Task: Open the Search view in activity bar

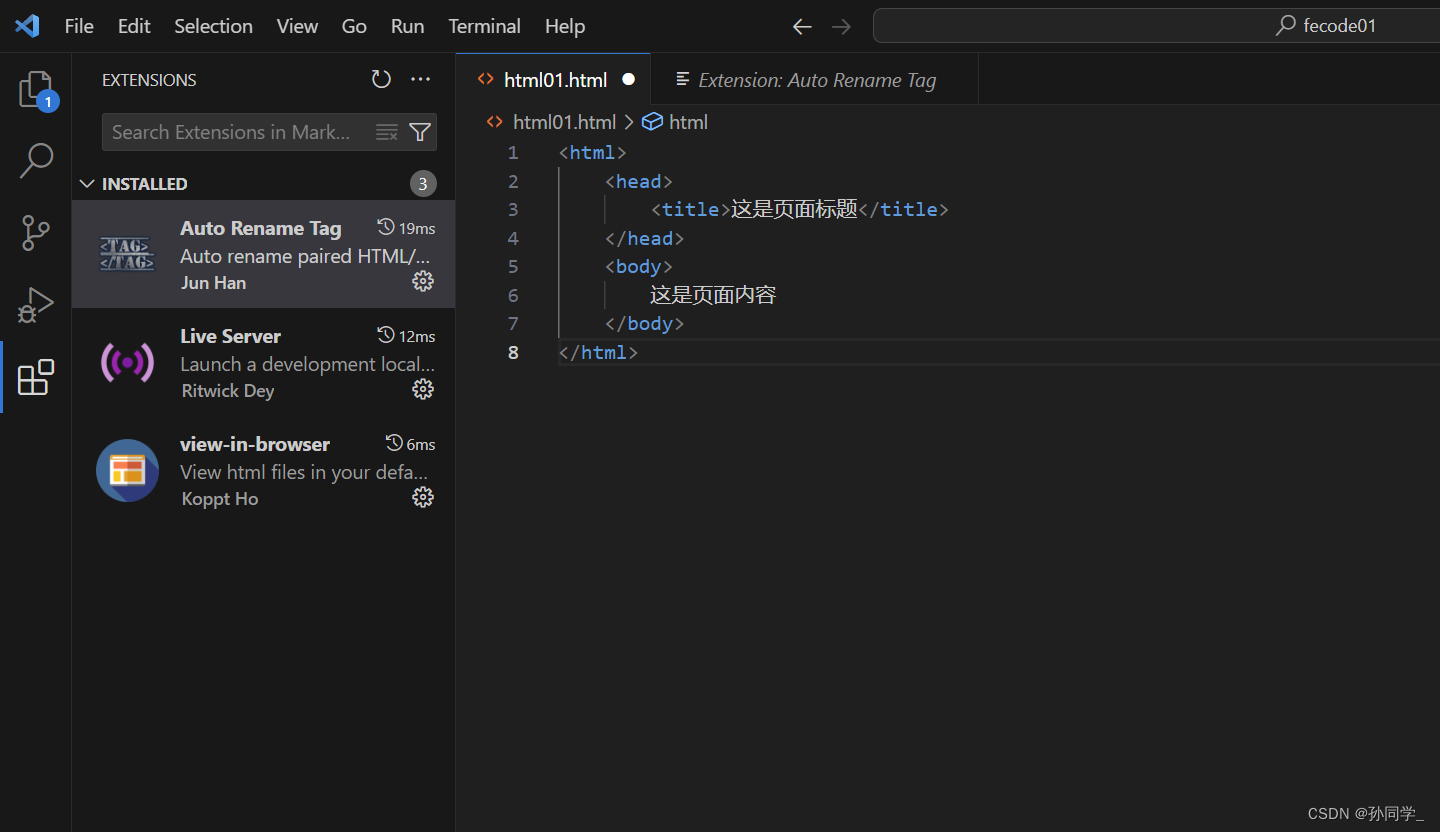Action: point(36,161)
